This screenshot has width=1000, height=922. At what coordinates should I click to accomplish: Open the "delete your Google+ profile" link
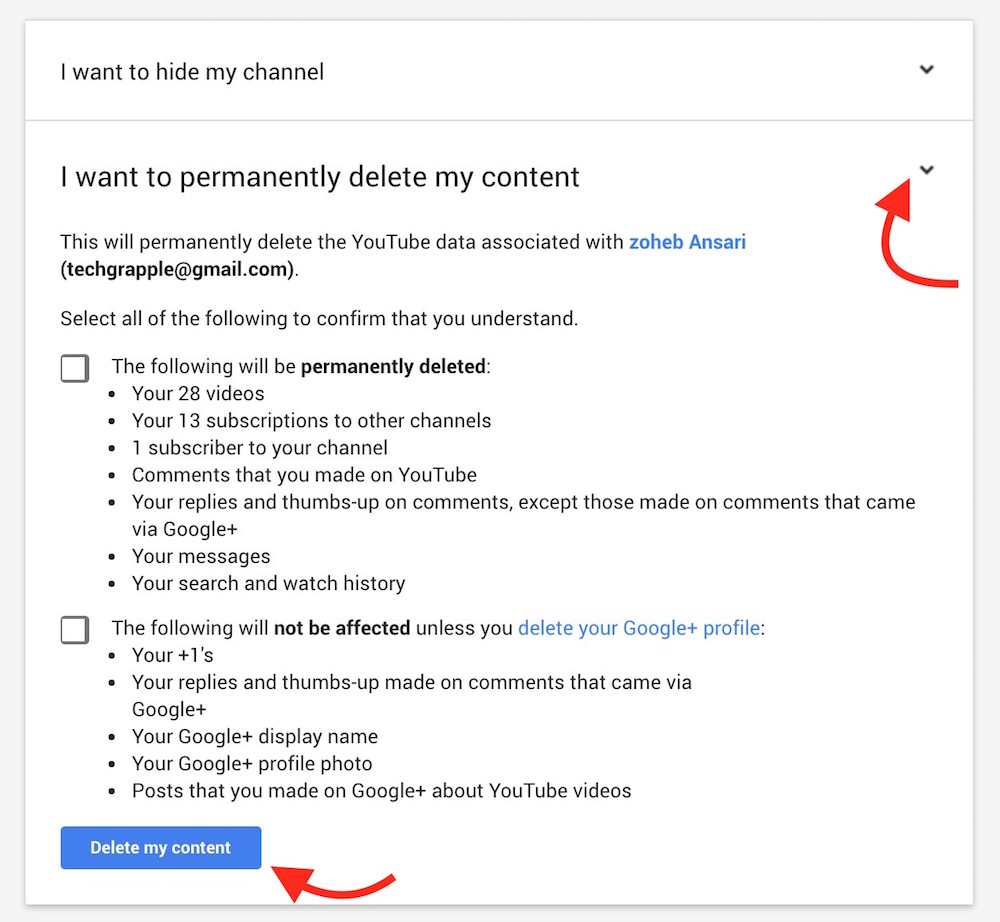(638, 629)
